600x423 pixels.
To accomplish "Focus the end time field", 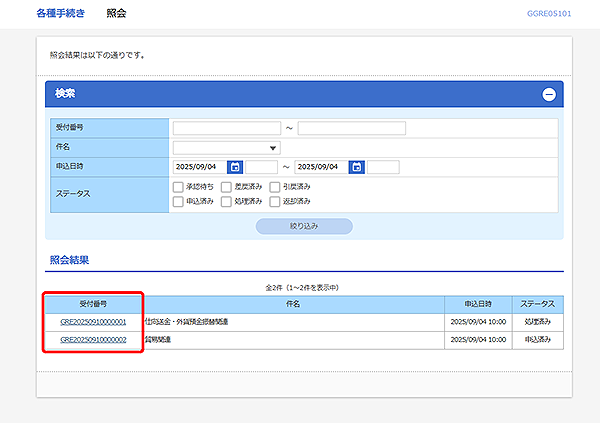I will pyautogui.click(x=383, y=167).
